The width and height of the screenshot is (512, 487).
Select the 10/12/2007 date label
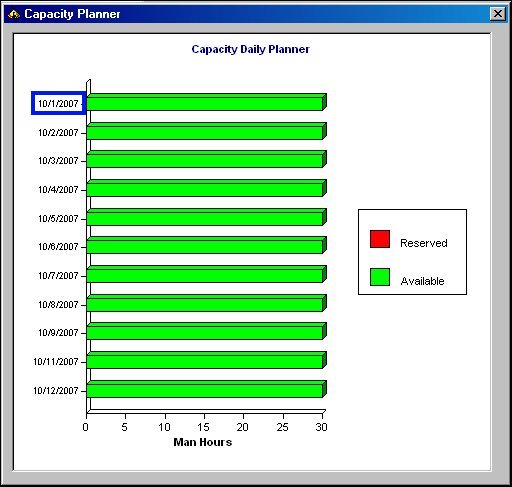click(x=56, y=391)
